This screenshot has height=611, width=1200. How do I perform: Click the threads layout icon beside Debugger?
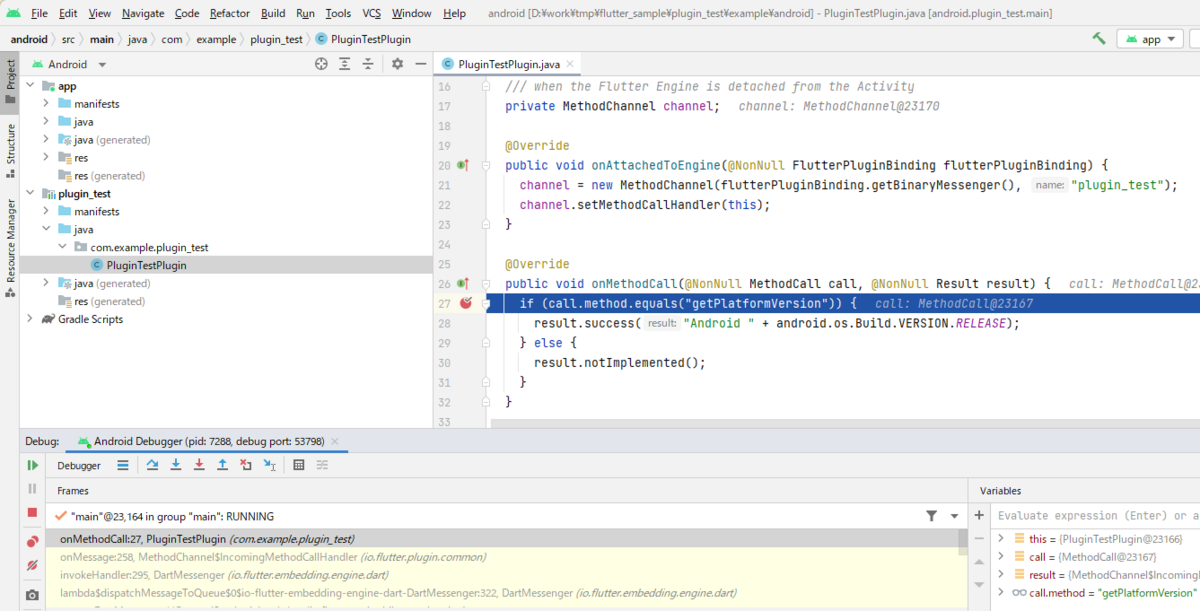point(123,465)
